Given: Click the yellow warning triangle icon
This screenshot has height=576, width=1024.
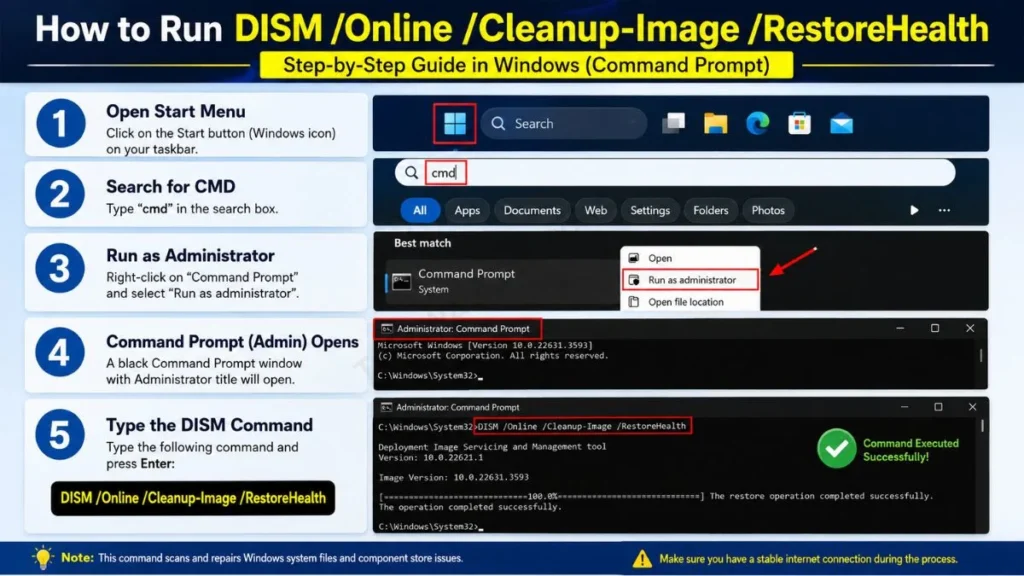Looking at the screenshot, I should pyautogui.click(x=641, y=558).
